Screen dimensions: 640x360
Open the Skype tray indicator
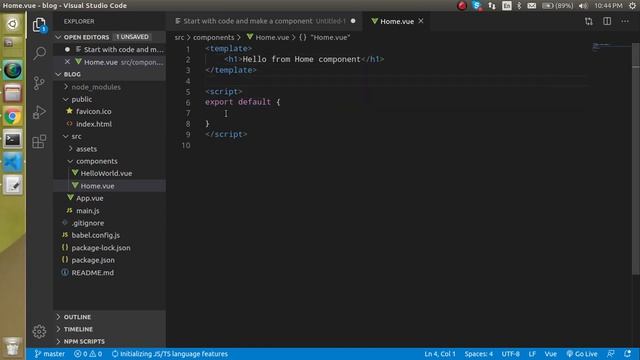point(476,5)
